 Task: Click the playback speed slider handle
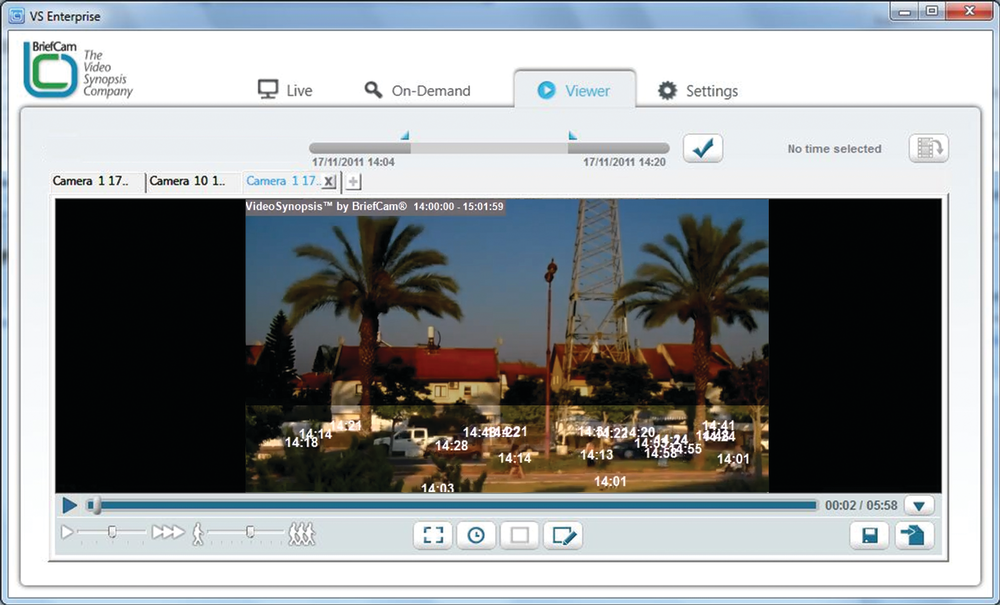click(112, 532)
